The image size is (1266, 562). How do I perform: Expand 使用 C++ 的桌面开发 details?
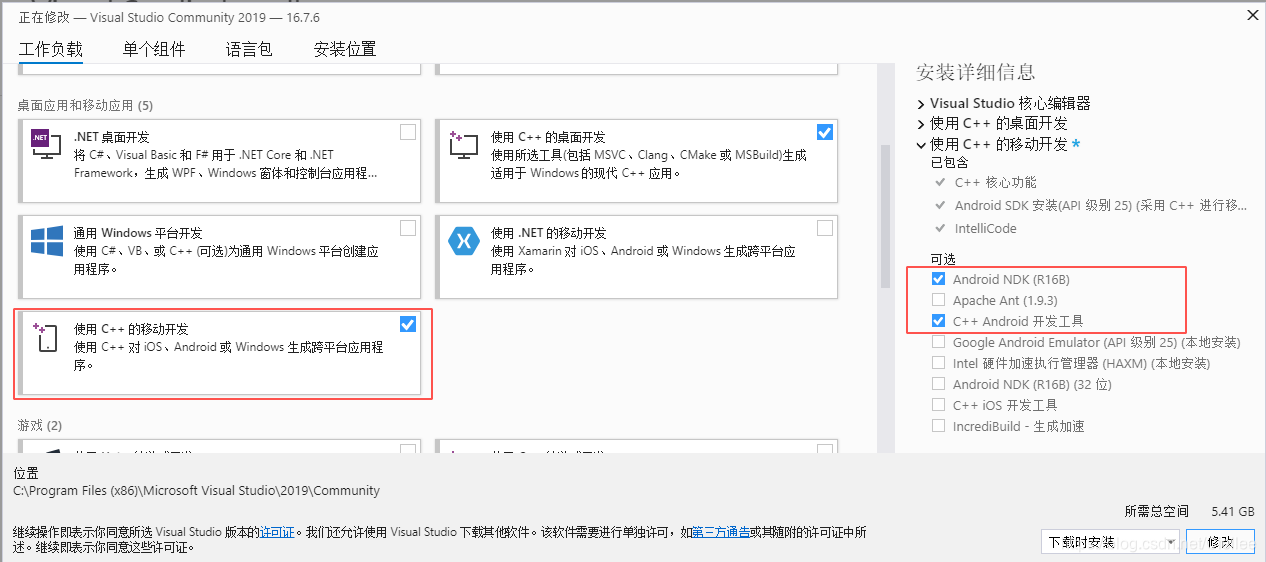point(921,124)
